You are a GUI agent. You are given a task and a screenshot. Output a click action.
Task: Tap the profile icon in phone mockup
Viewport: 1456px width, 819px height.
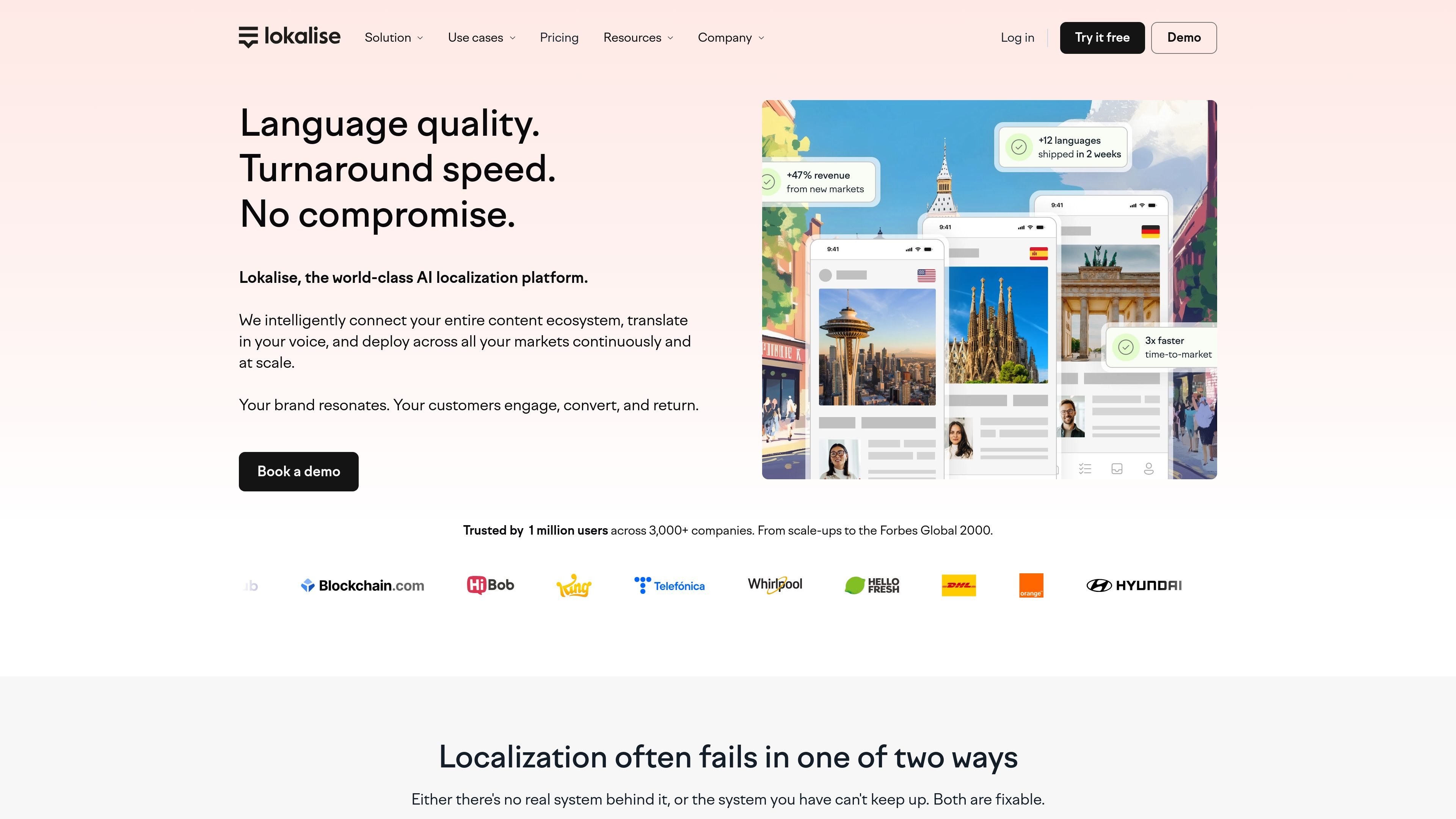coord(1148,469)
